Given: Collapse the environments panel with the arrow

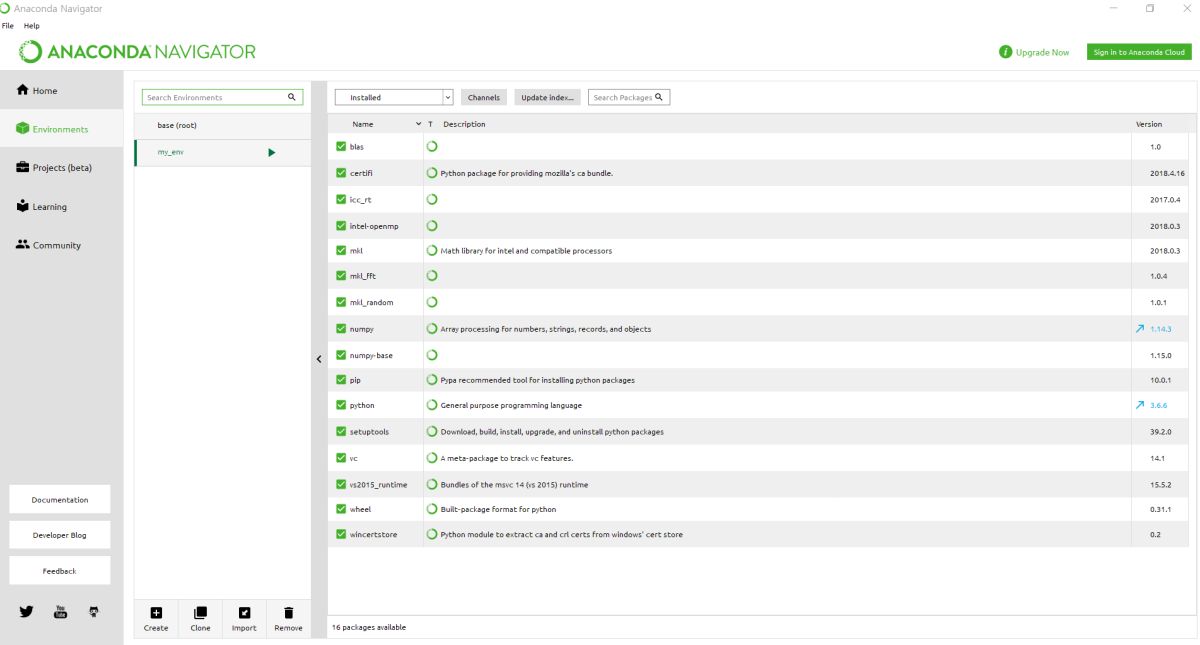Looking at the screenshot, I should (319, 359).
